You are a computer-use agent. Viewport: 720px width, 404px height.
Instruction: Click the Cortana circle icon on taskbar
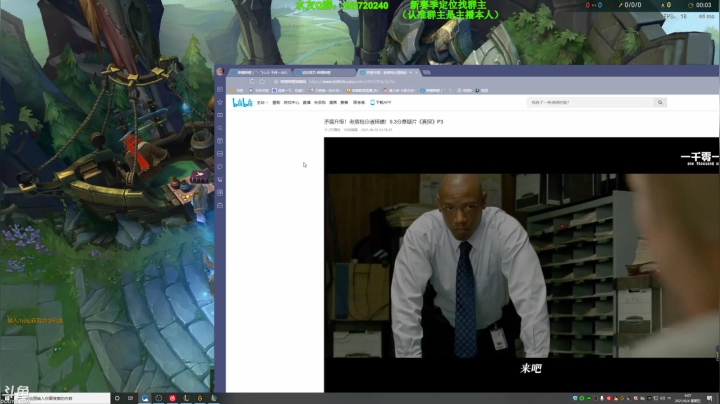[x=117, y=398]
